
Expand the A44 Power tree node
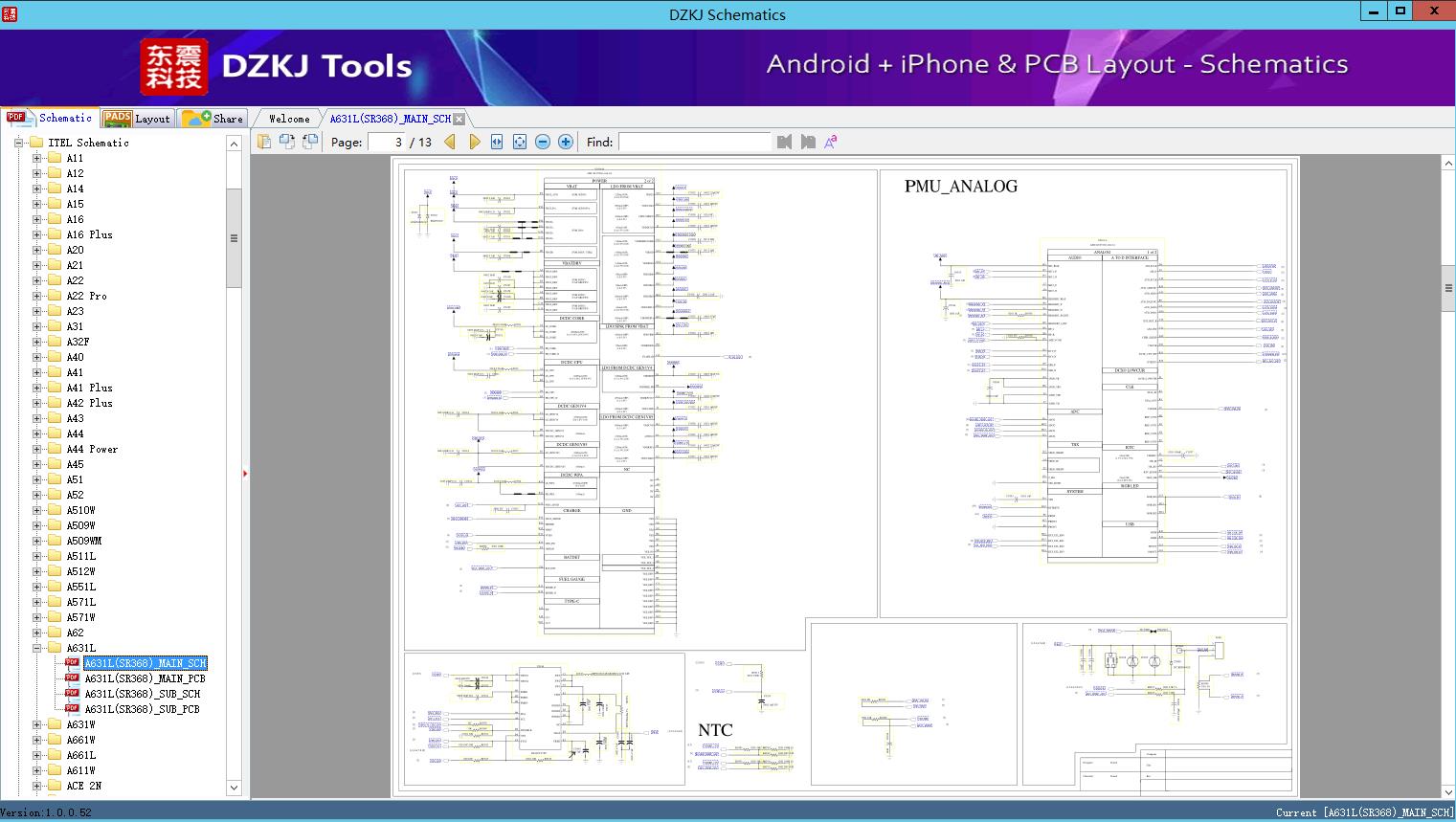click(x=37, y=449)
